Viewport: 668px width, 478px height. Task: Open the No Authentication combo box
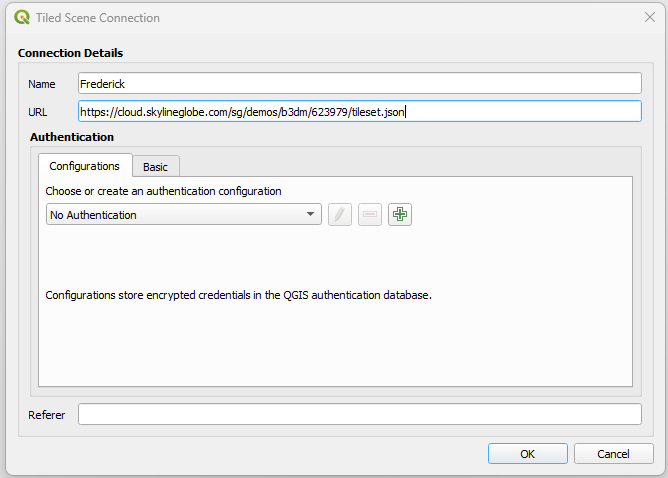(184, 214)
